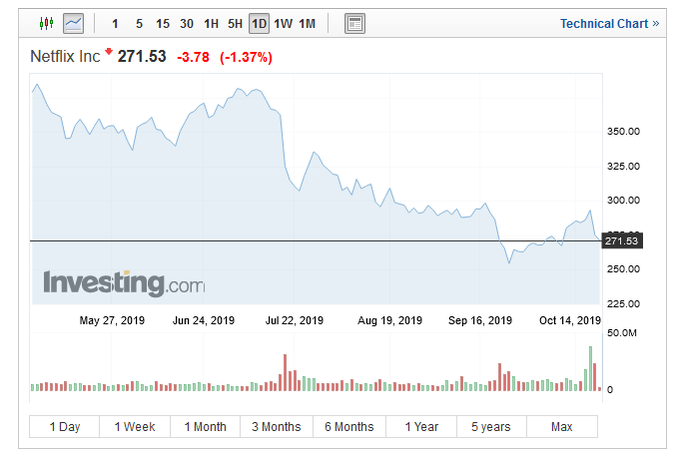
Task: Show the 1 Week range
Action: click(x=135, y=426)
